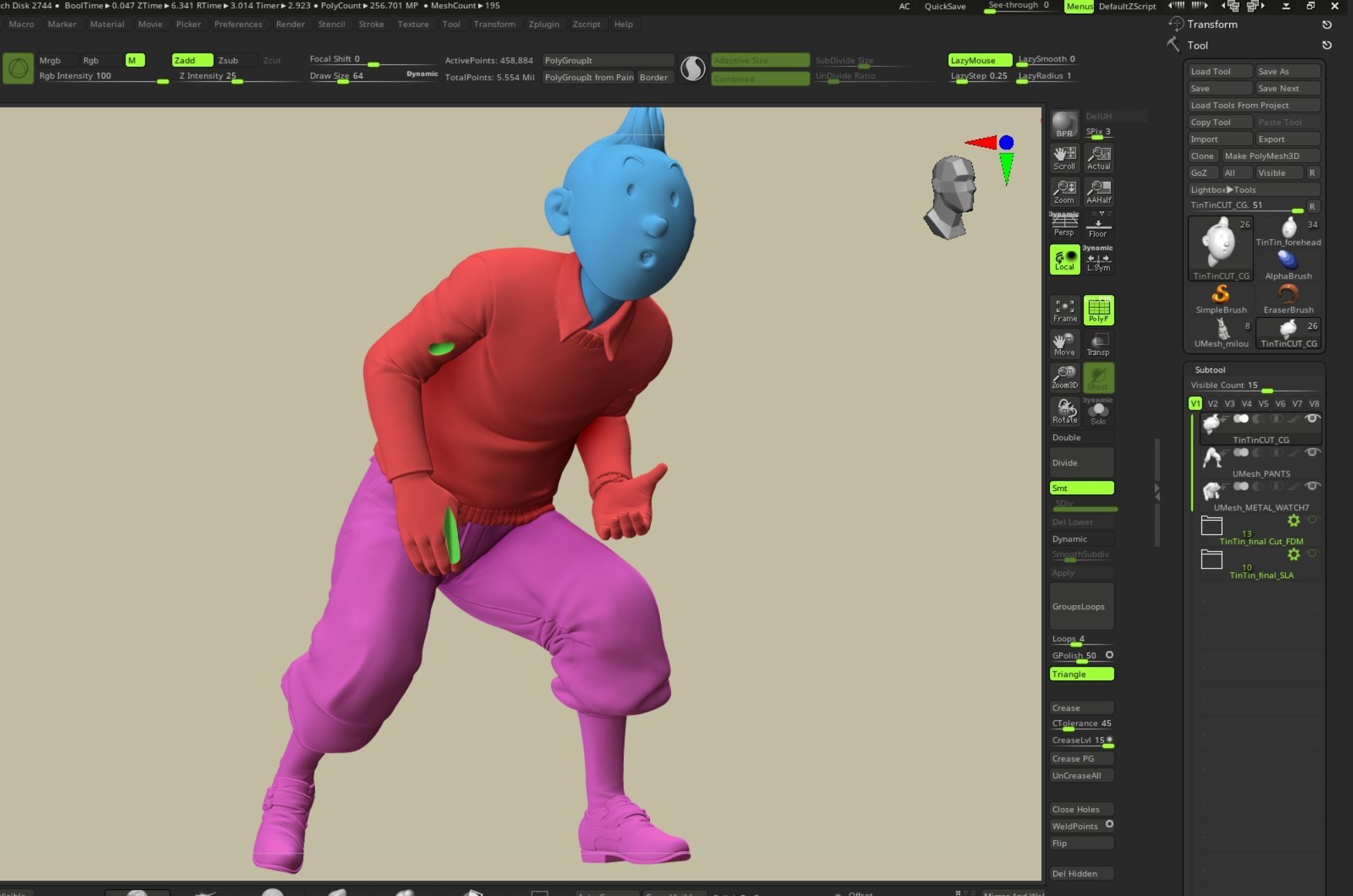
Task: Switch to the V2 subtool visibility set
Action: tap(1212, 404)
